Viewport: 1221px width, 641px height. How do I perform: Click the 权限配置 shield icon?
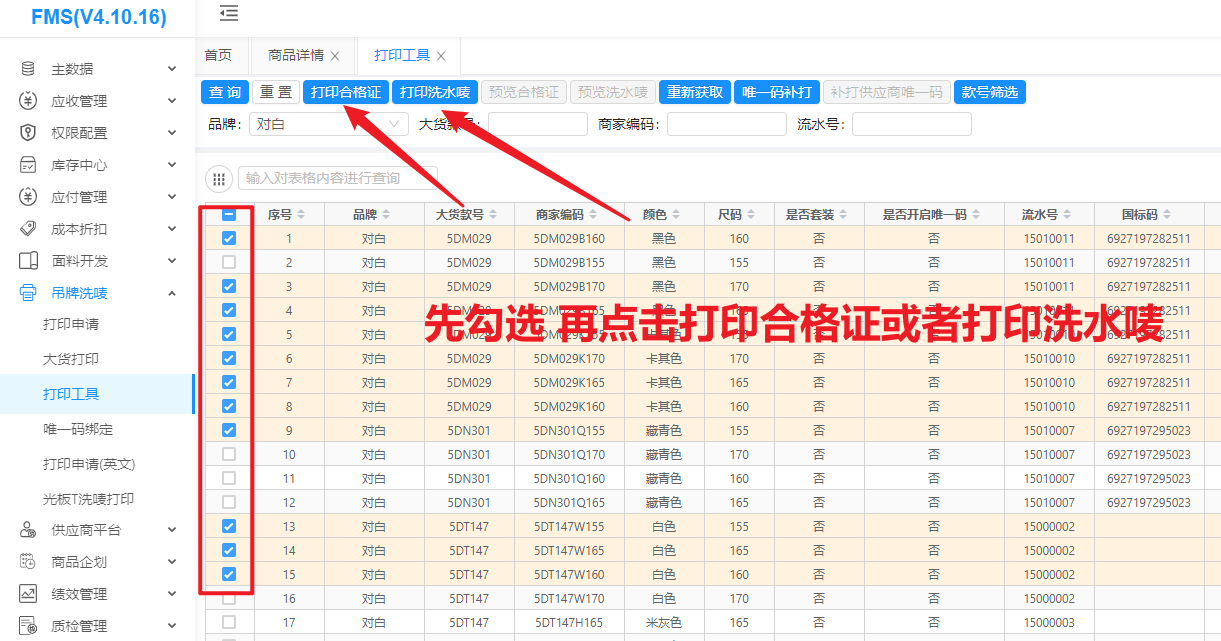tap(28, 133)
